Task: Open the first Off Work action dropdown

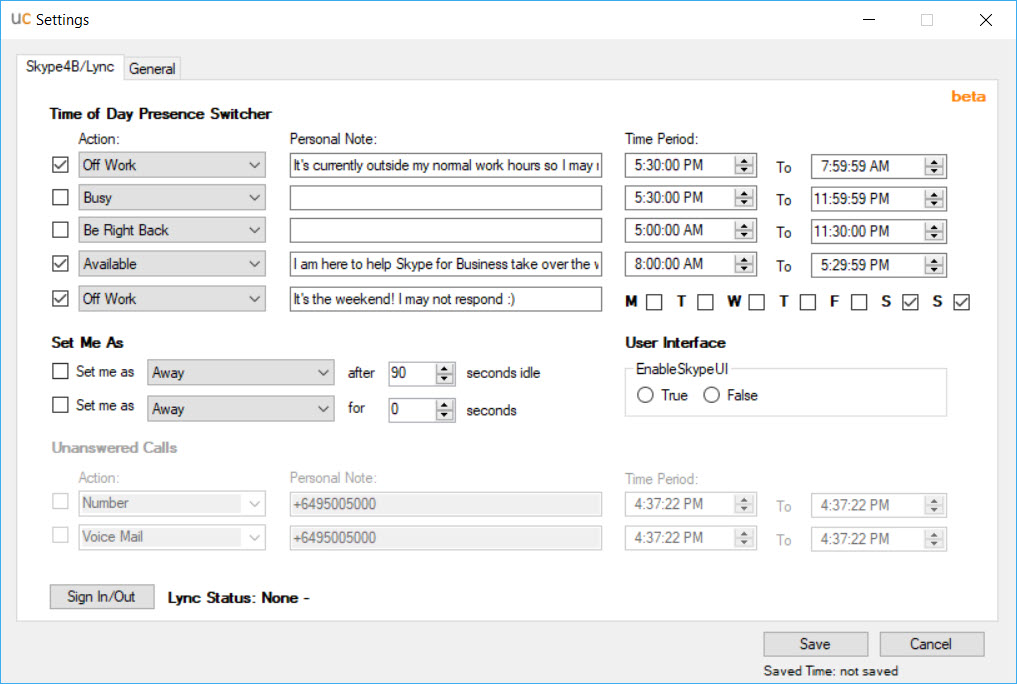Action: [172, 165]
